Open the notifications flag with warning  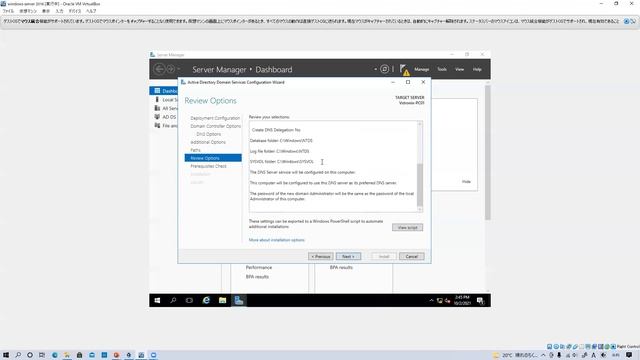click(x=404, y=70)
